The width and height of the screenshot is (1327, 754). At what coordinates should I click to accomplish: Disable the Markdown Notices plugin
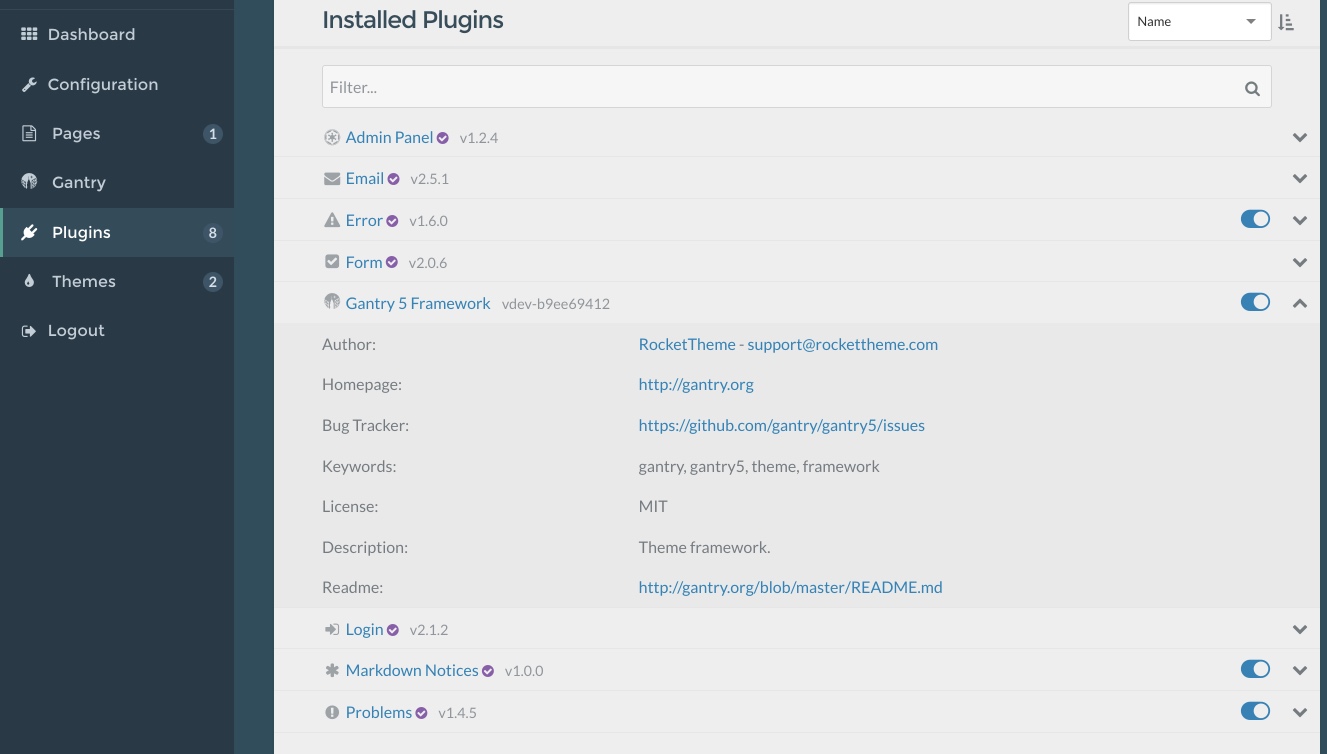[x=1255, y=668]
